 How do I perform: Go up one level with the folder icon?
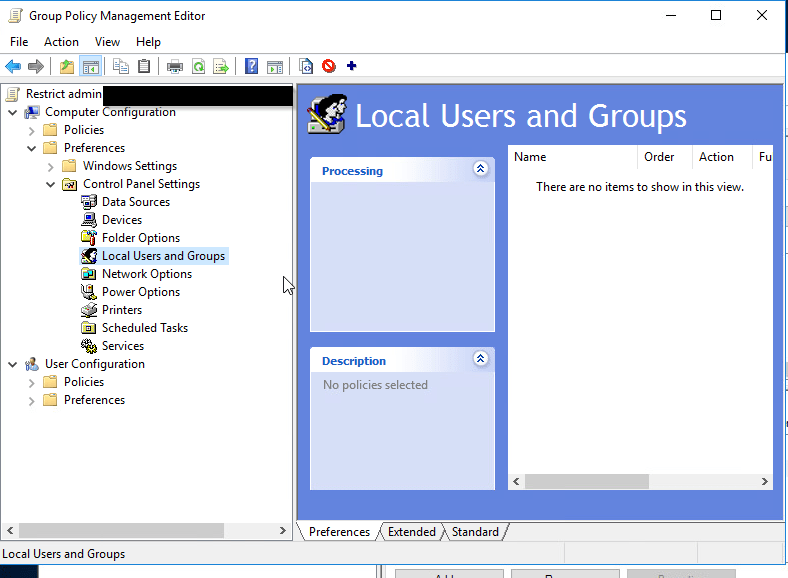pyautogui.click(x=67, y=66)
